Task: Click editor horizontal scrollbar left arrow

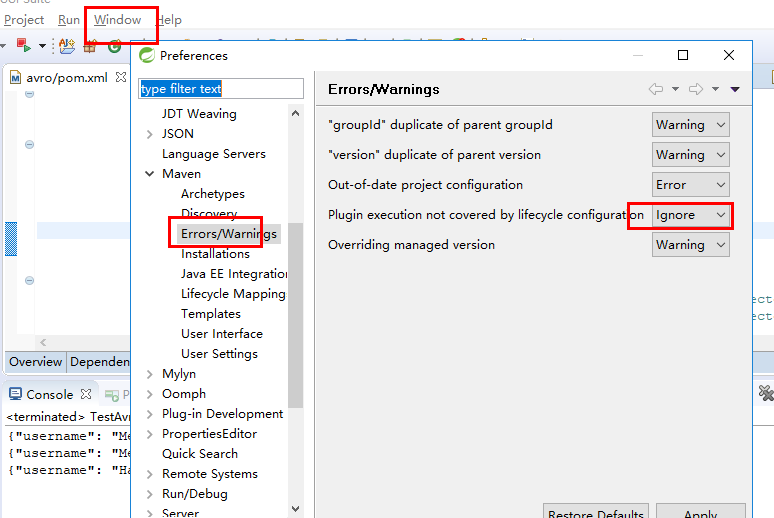Action: pos(43,342)
